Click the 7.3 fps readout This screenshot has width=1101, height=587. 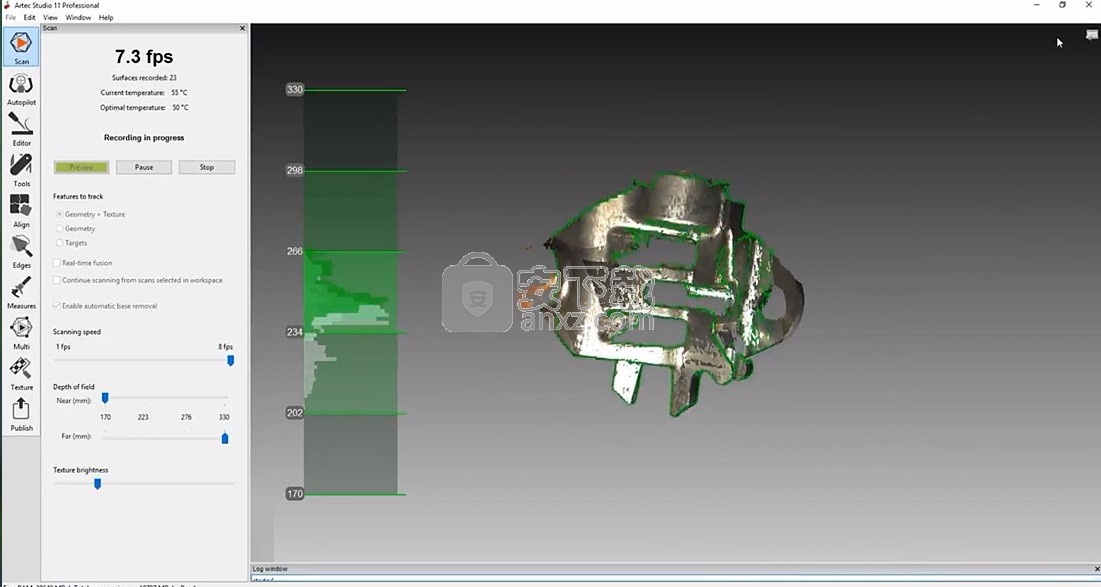point(144,57)
